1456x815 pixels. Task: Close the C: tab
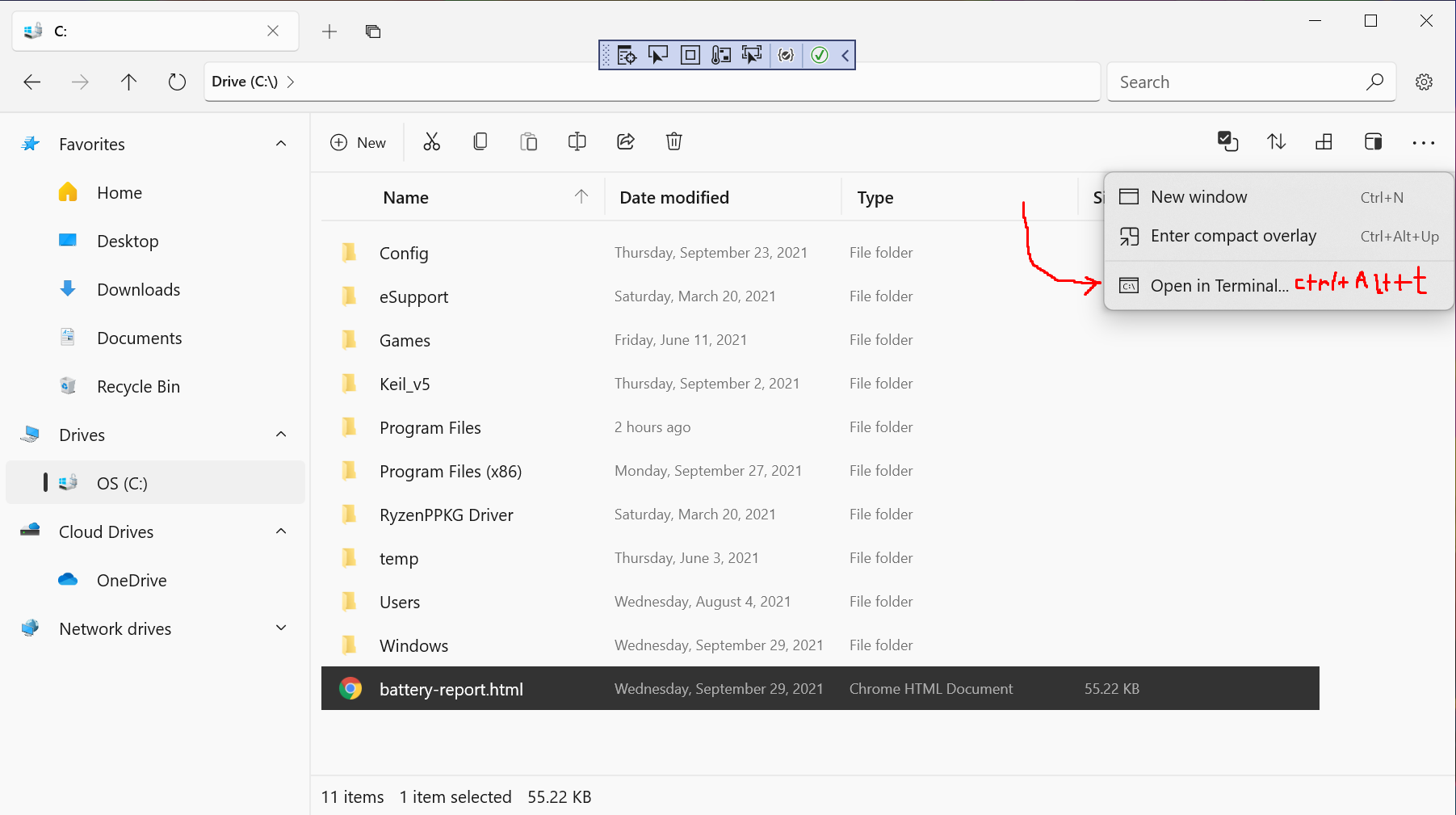[273, 31]
